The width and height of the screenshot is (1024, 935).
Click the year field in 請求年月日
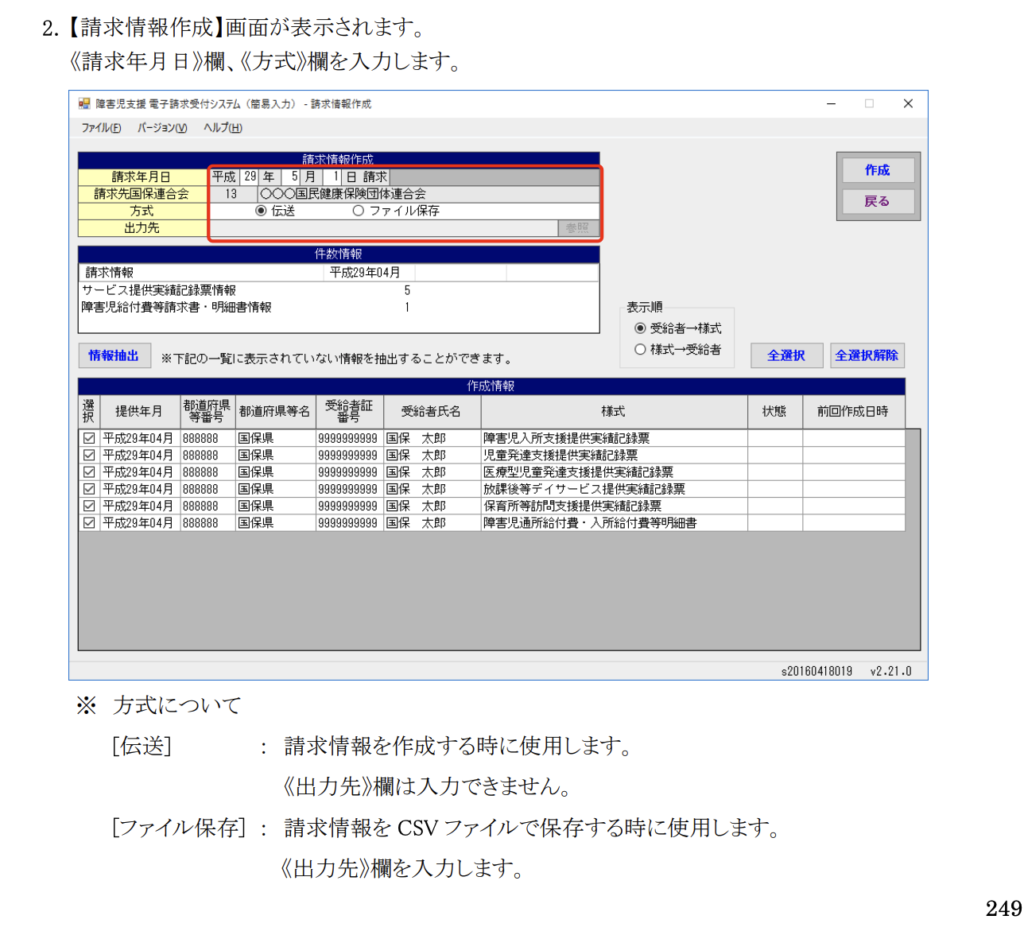[250, 177]
